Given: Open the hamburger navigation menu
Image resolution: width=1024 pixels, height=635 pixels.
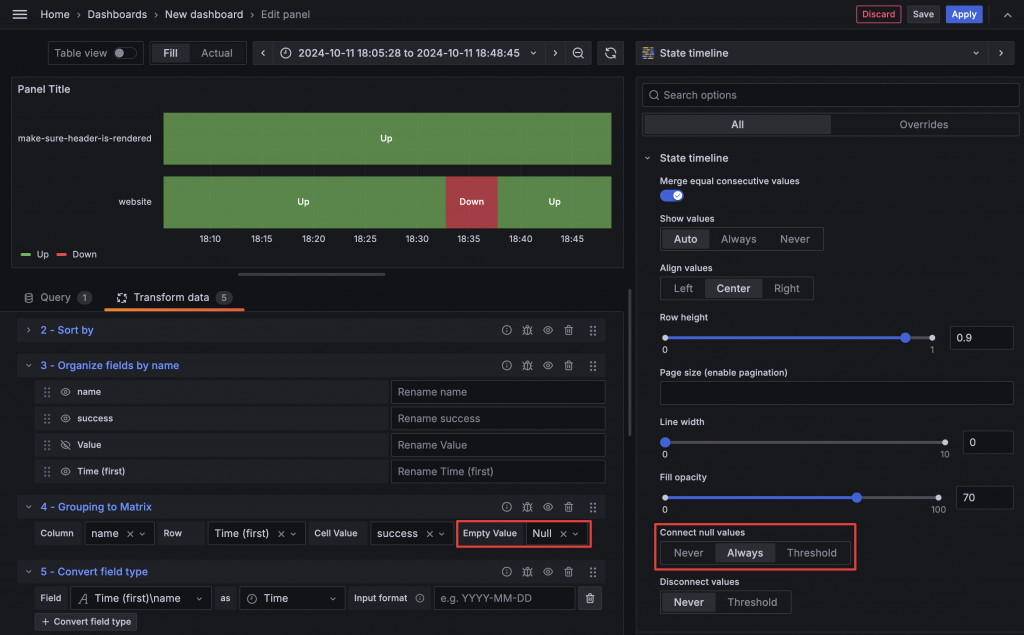Looking at the screenshot, I should 20,14.
